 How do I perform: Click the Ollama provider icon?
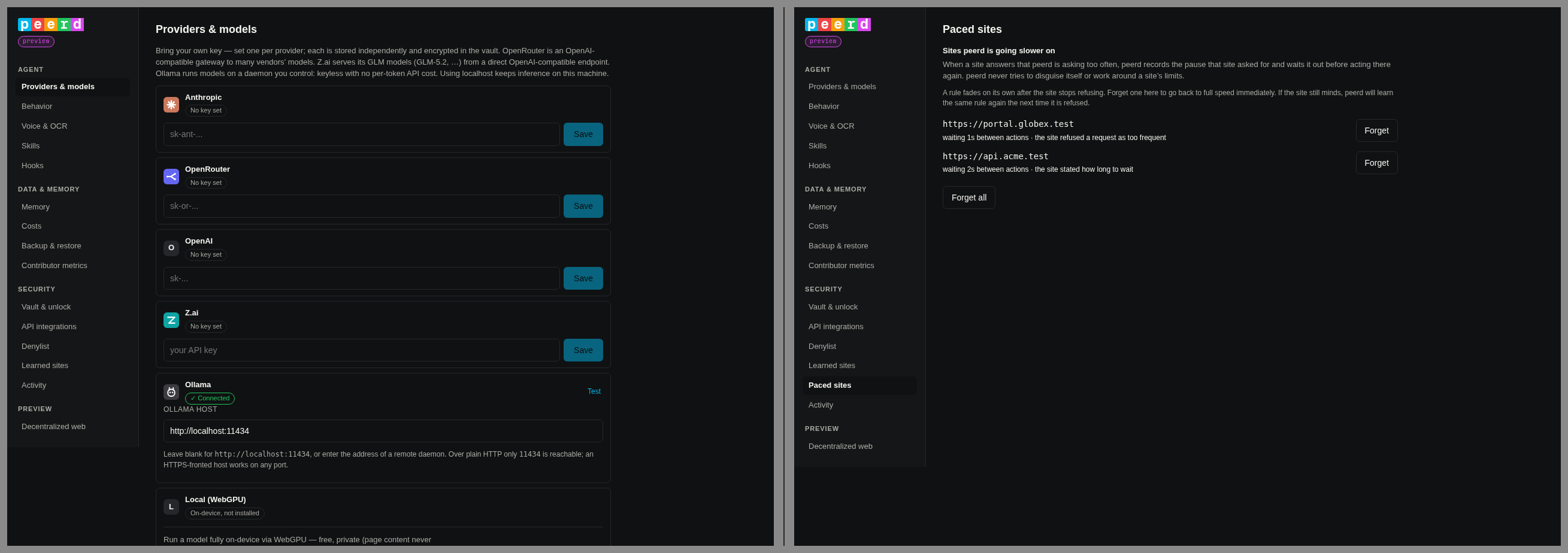[x=171, y=392]
